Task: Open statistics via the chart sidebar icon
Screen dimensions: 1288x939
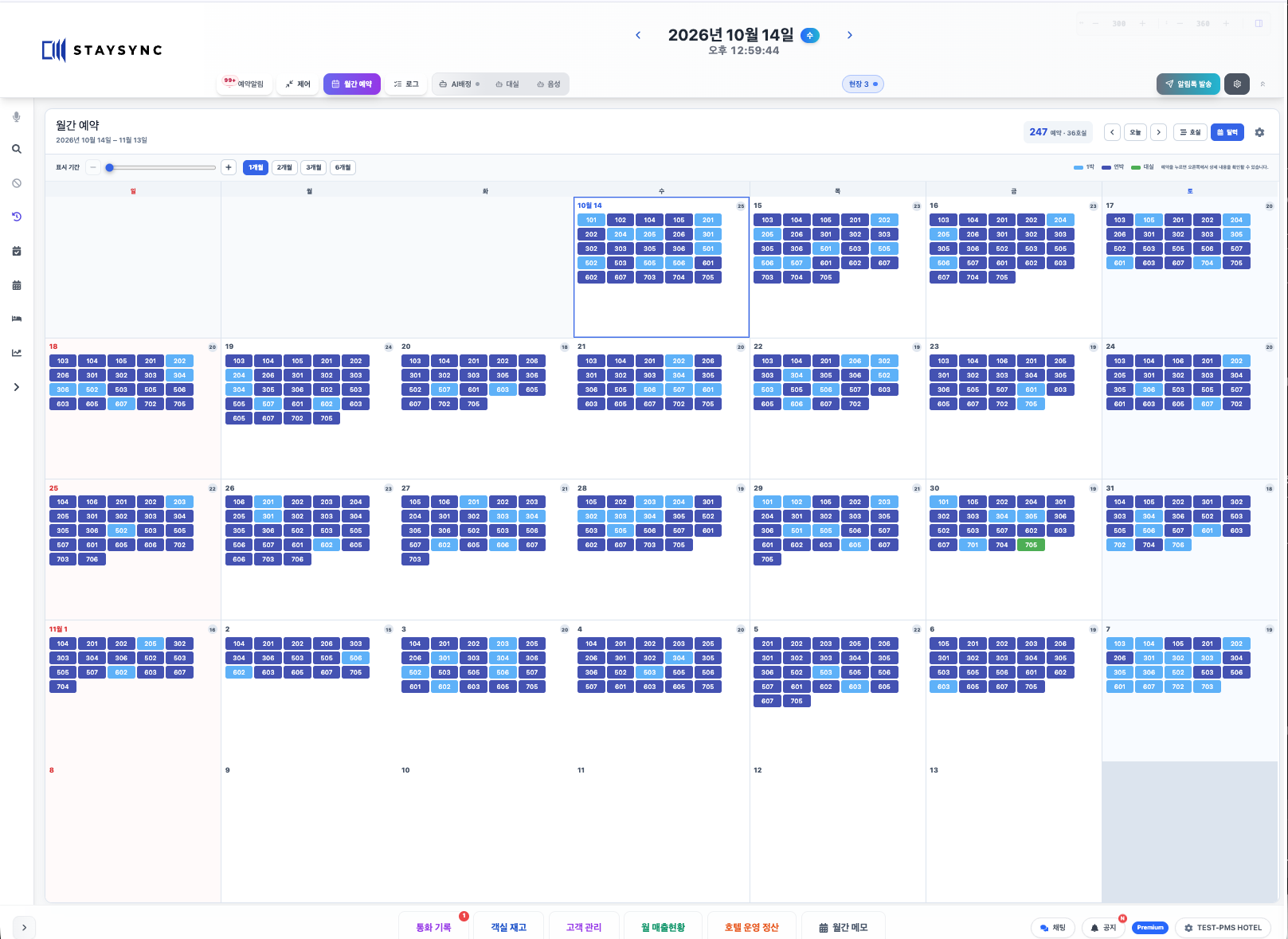Action: click(17, 353)
